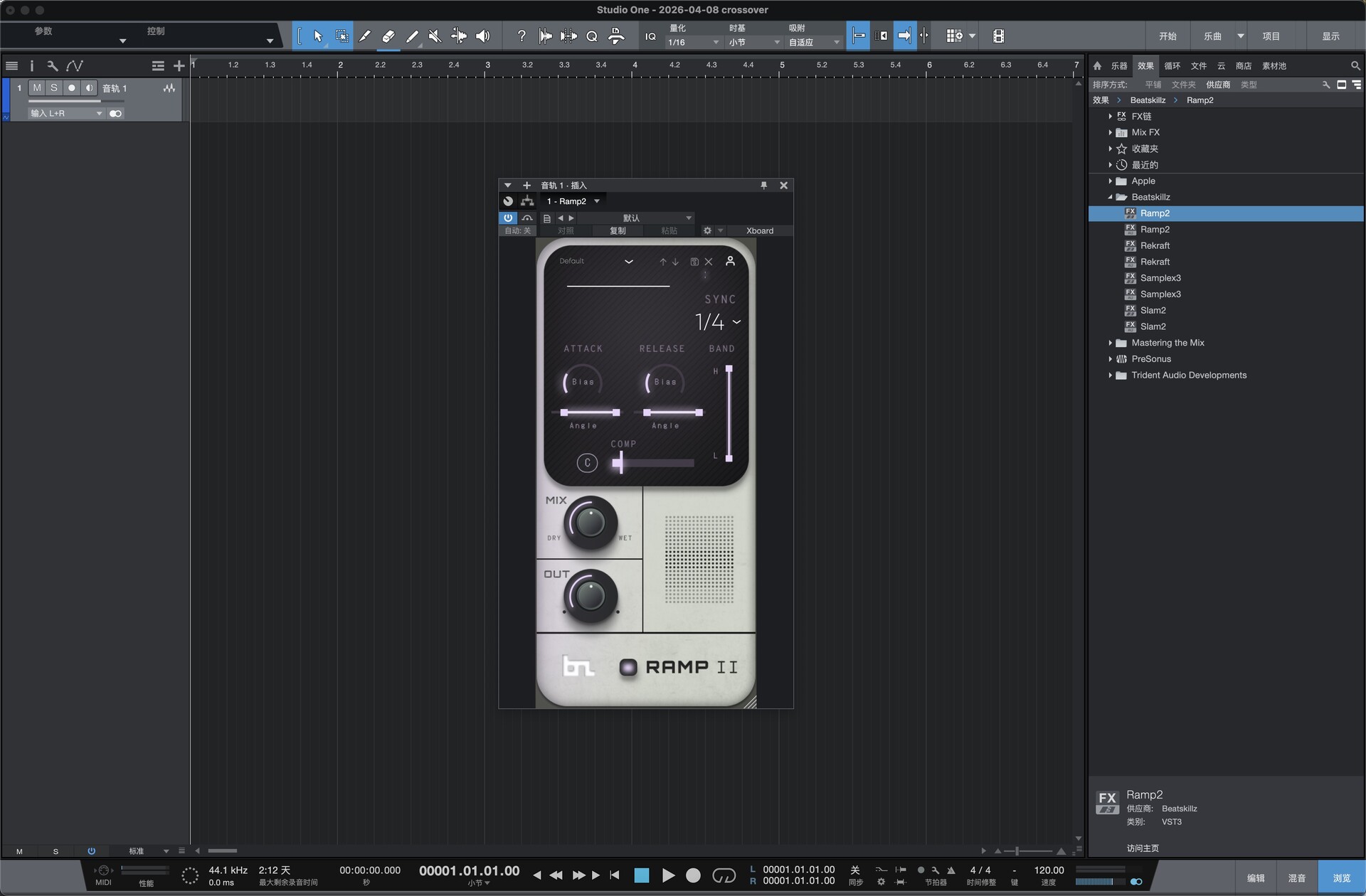Toggle the loop button in transport
This screenshot has height=896, width=1366.
click(724, 875)
